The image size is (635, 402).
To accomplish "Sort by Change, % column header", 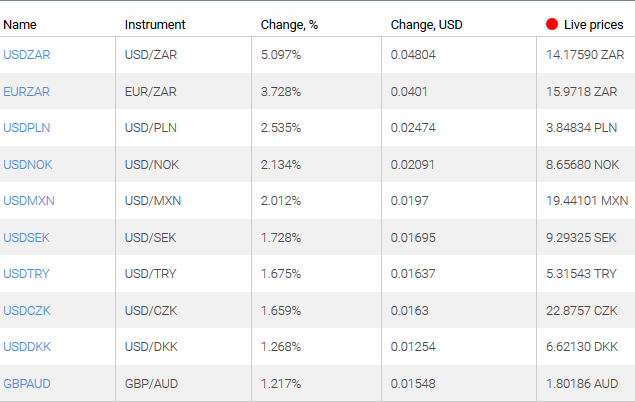I will tap(289, 23).
